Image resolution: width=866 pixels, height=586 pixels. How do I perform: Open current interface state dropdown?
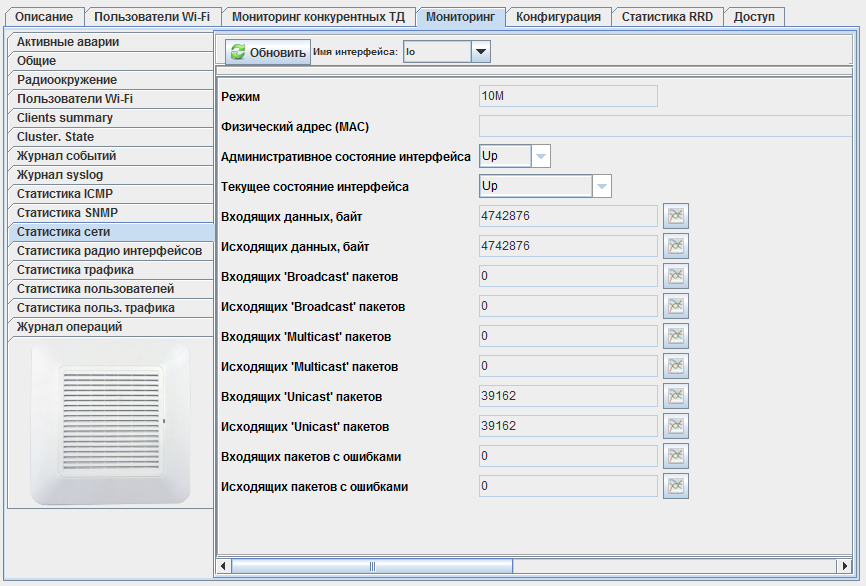(601, 186)
